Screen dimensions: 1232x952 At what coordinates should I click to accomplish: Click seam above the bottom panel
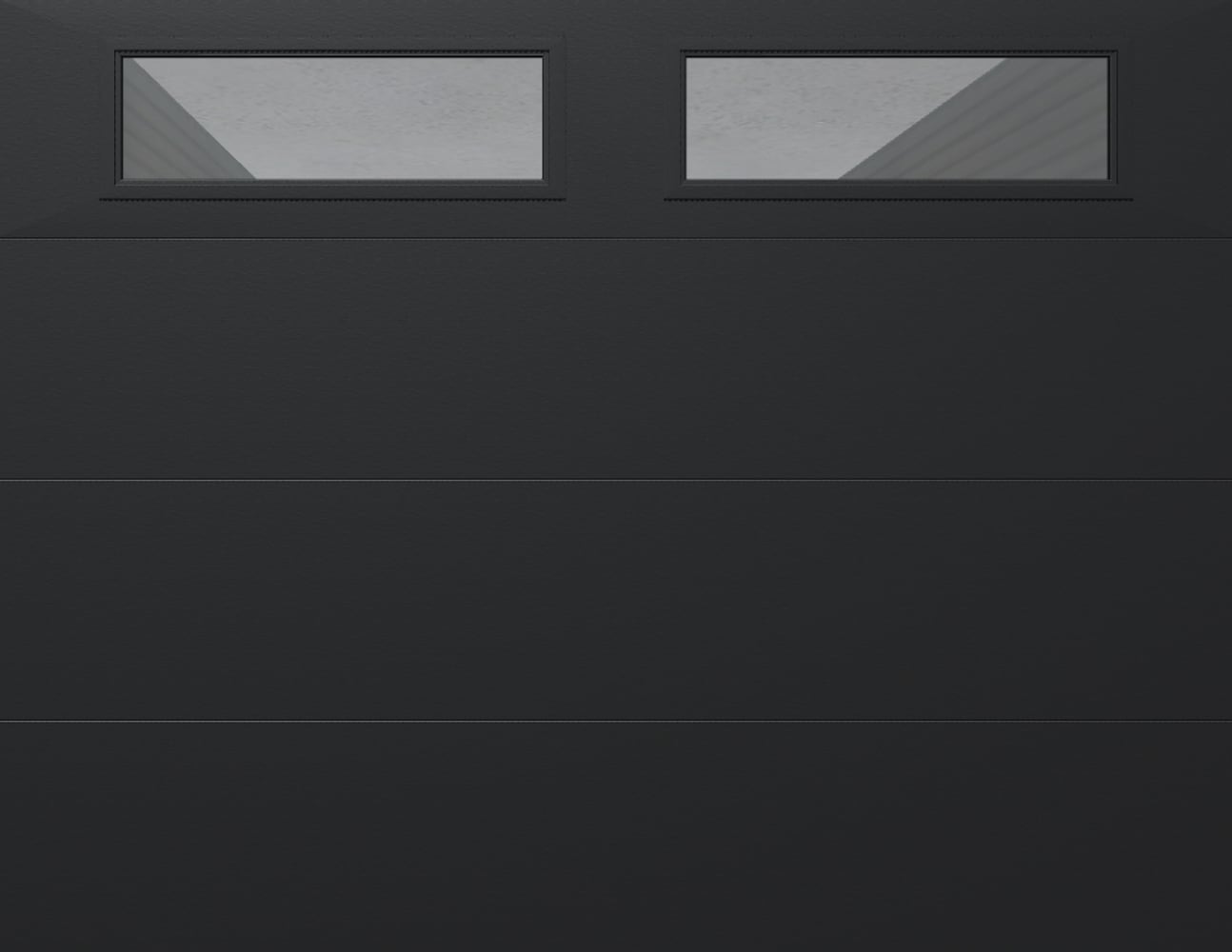tap(616, 721)
